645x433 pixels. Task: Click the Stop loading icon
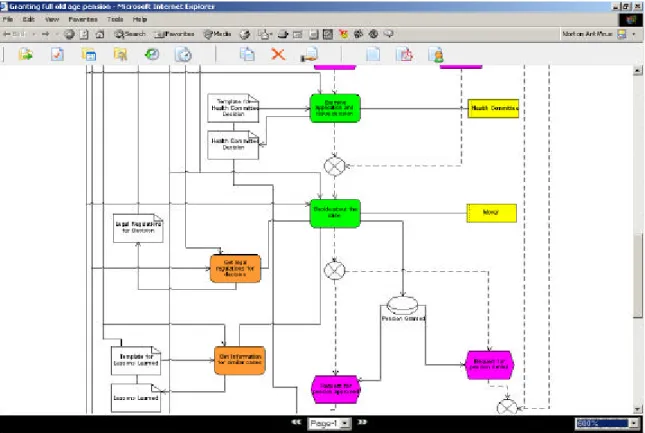point(69,34)
